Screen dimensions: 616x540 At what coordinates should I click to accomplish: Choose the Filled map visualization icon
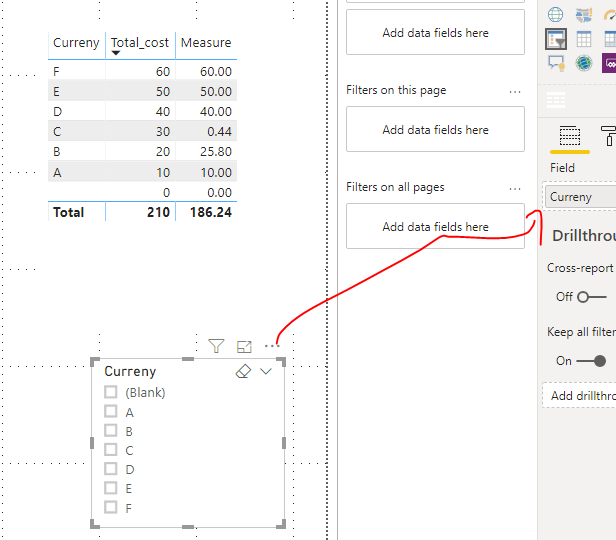coord(584,15)
